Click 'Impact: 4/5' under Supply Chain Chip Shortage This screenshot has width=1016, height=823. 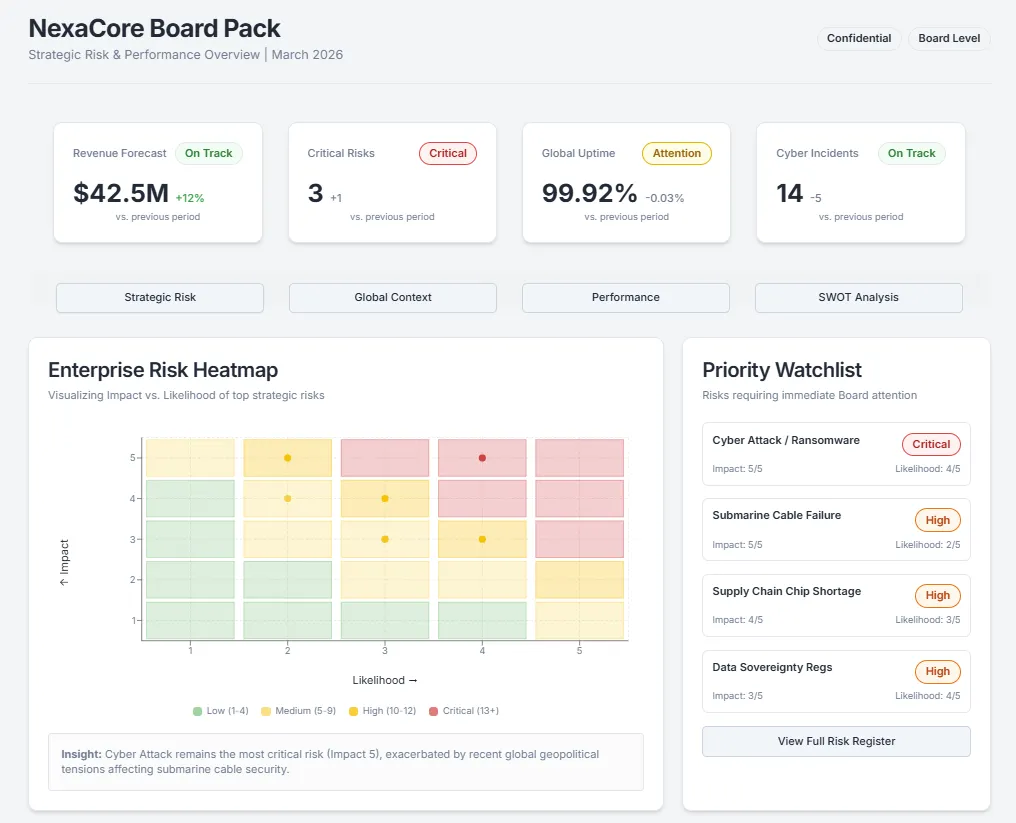[x=737, y=620]
